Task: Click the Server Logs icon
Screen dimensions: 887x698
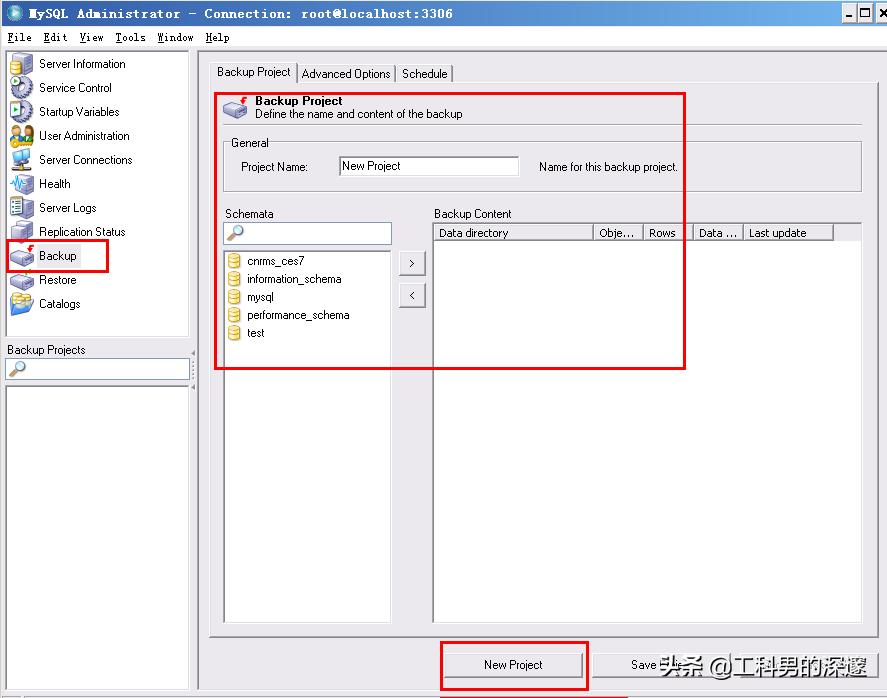Action: (x=21, y=208)
